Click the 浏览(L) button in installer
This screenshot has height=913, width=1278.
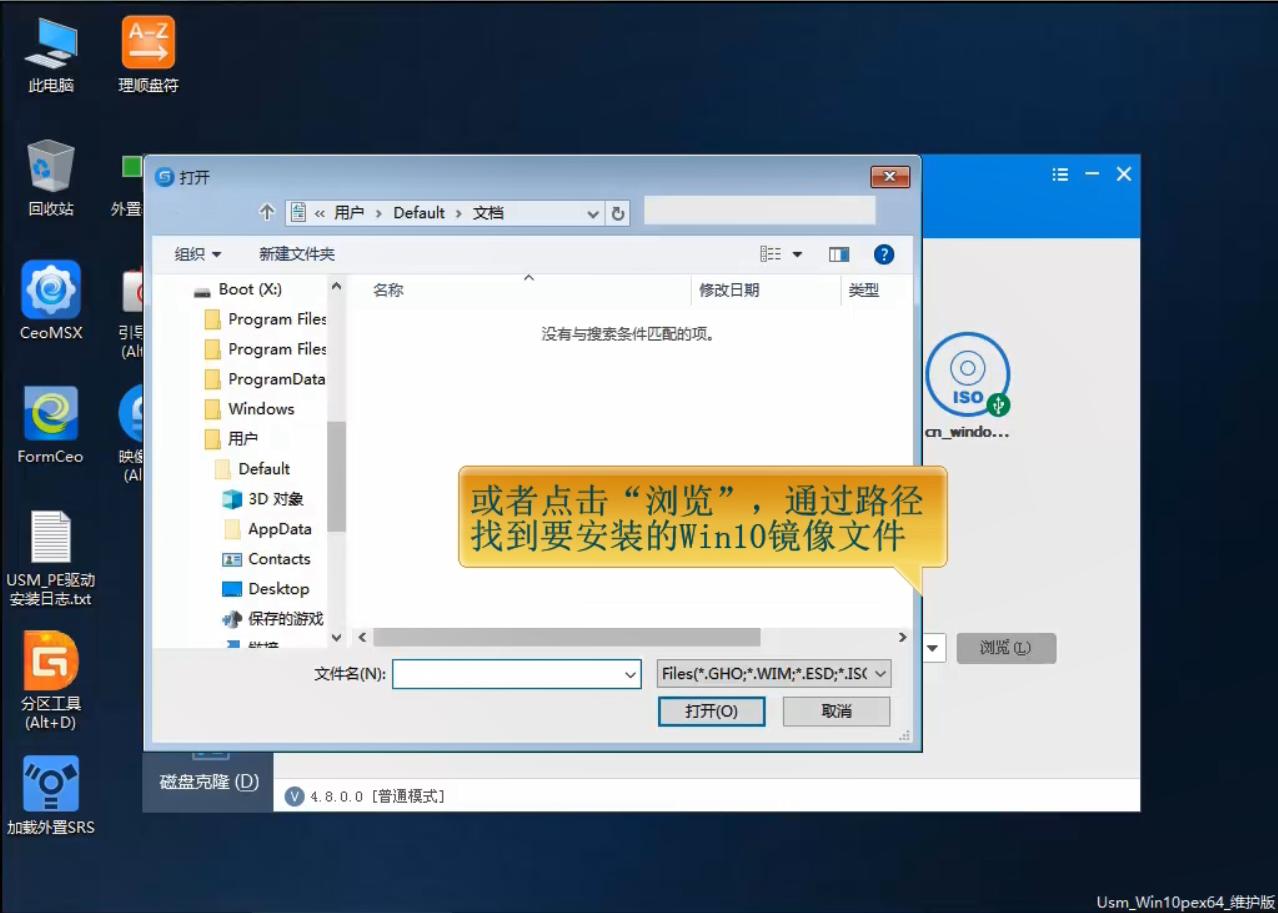click(1006, 648)
